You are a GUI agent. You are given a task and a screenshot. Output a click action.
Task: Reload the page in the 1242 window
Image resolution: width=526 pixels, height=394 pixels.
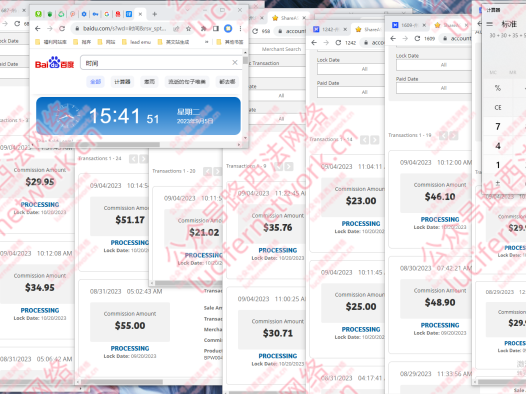point(338,43)
